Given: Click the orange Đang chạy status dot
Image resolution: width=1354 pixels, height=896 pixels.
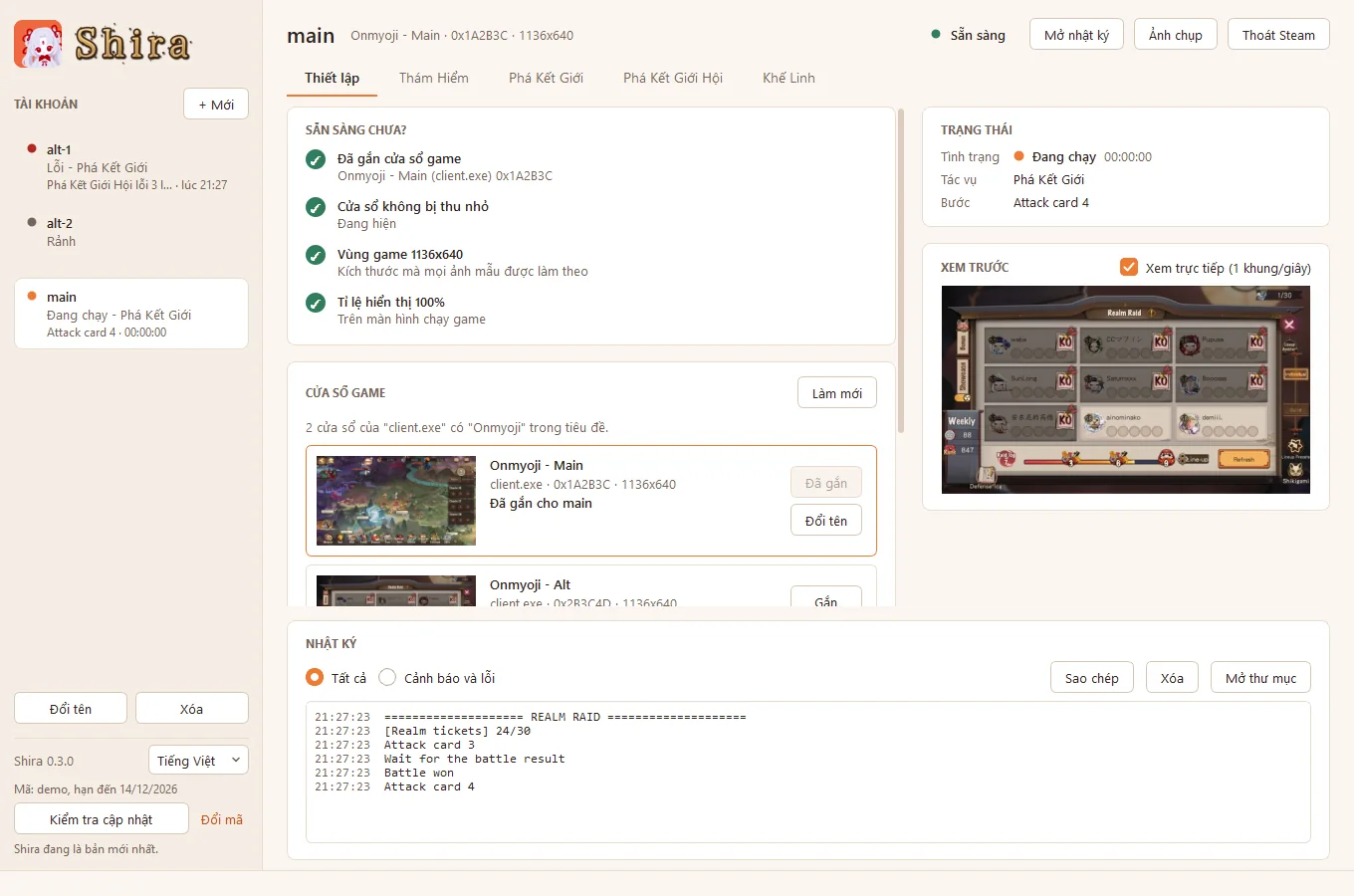Looking at the screenshot, I should pos(1018,156).
